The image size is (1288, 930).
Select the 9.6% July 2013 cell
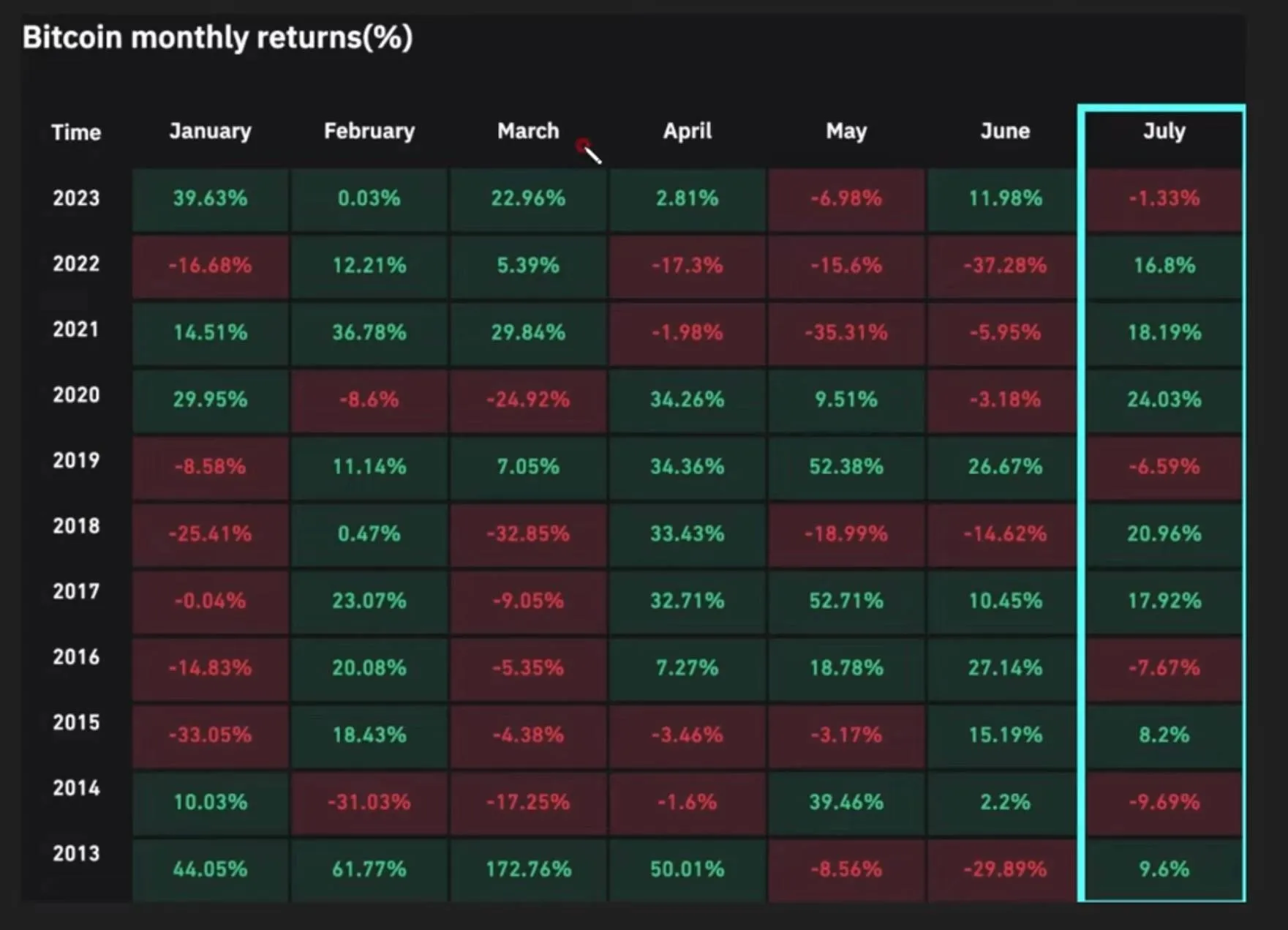tap(1164, 869)
